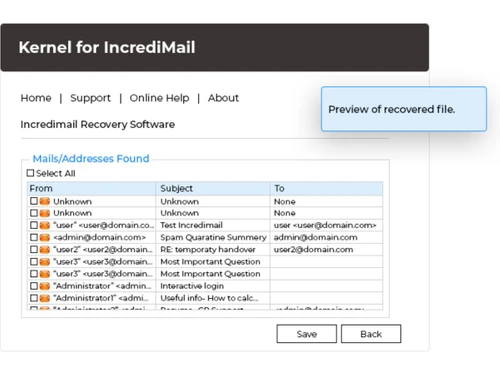500x375 pixels.
Task: Click the 'Kernel for IncrediMail' title
Action: click(107, 47)
